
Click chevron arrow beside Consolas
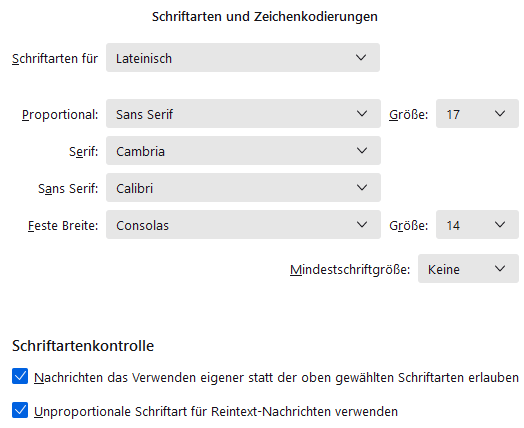[362, 225]
